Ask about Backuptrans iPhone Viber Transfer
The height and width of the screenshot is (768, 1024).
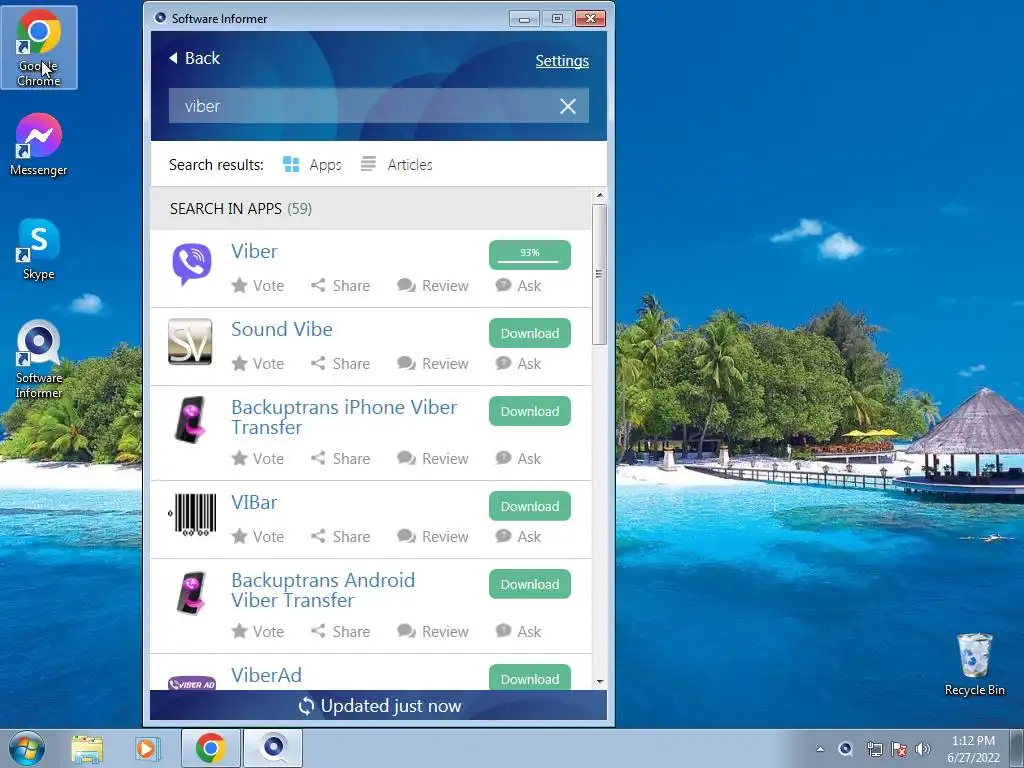519,458
